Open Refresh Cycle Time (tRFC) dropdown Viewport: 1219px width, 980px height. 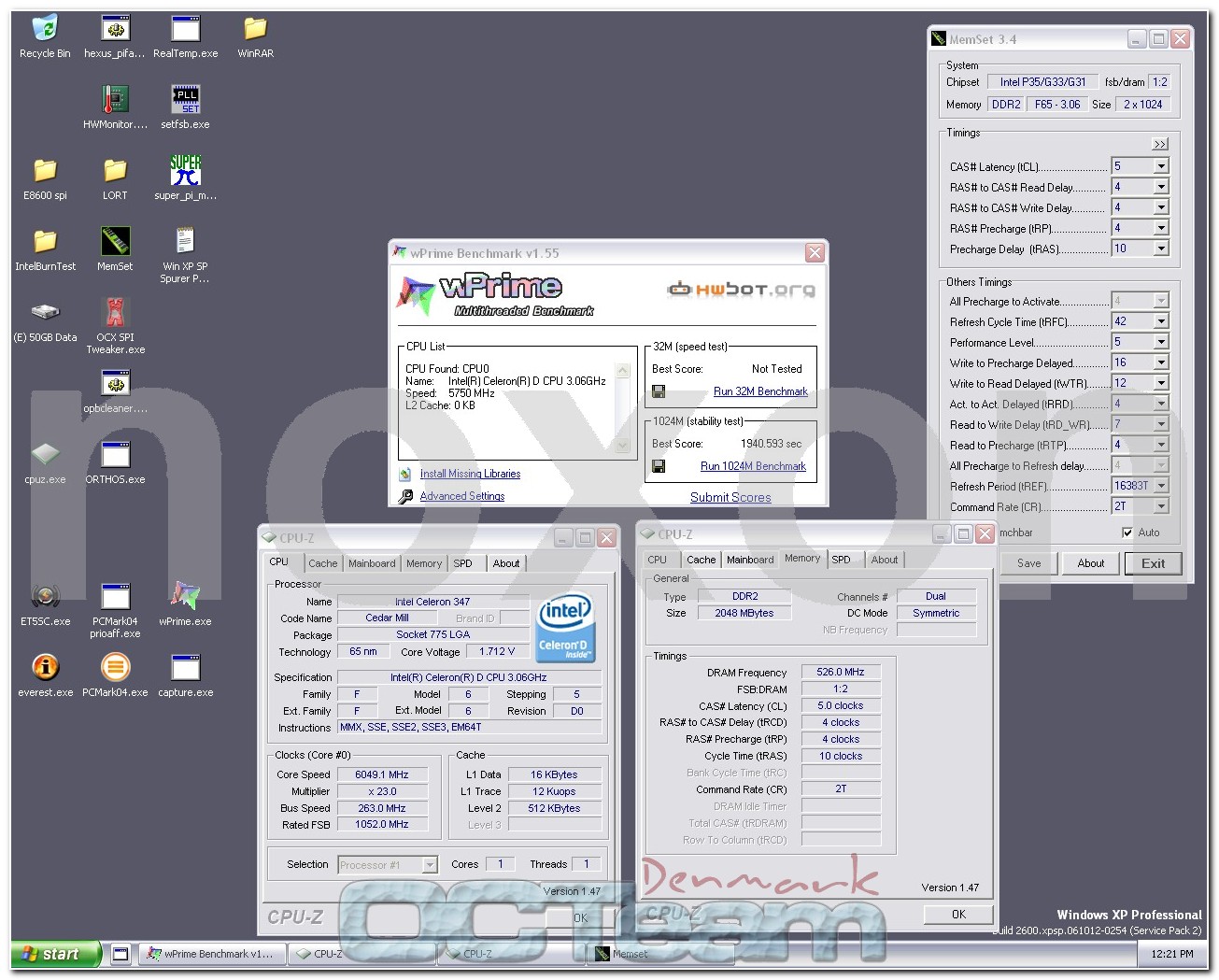click(1161, 321)
